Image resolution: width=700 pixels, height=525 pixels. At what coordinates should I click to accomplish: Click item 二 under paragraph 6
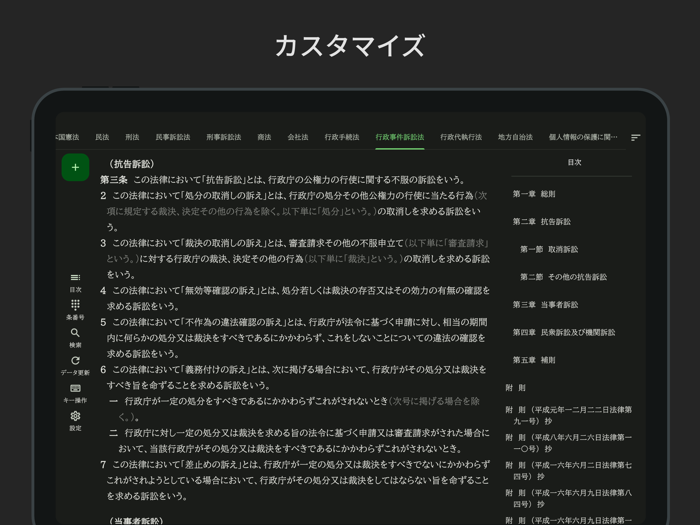pyautogui.click(x=299, y=441)
